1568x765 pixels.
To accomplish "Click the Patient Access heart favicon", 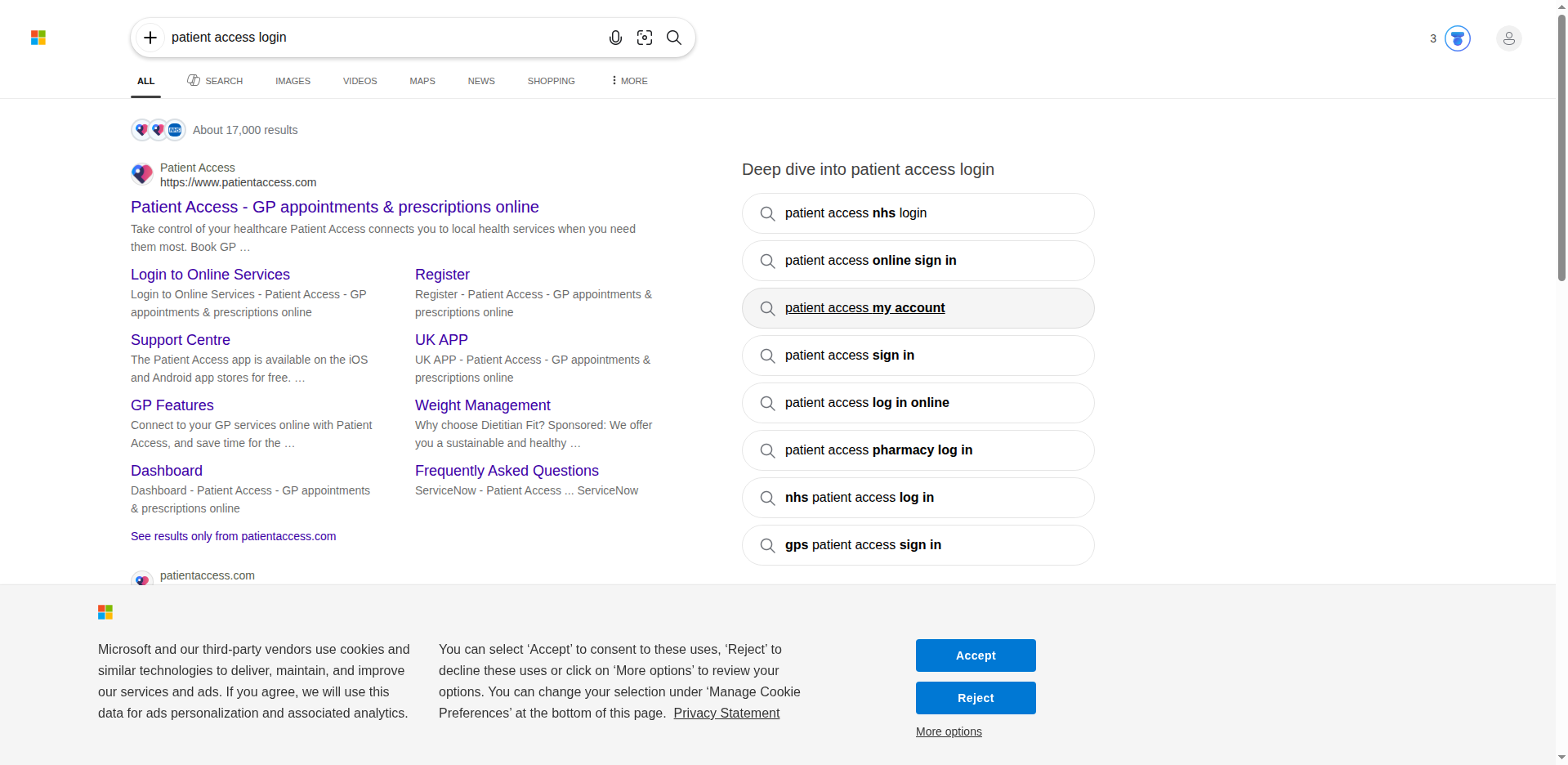I will pyautogui.click(x=142, y=174).
